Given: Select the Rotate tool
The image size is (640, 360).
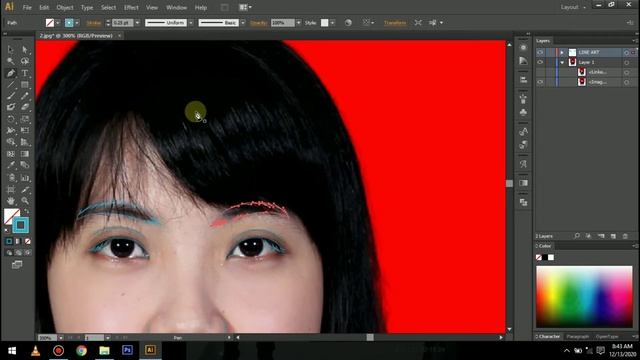Looking at the screenshot, I should tap(11, 119).
